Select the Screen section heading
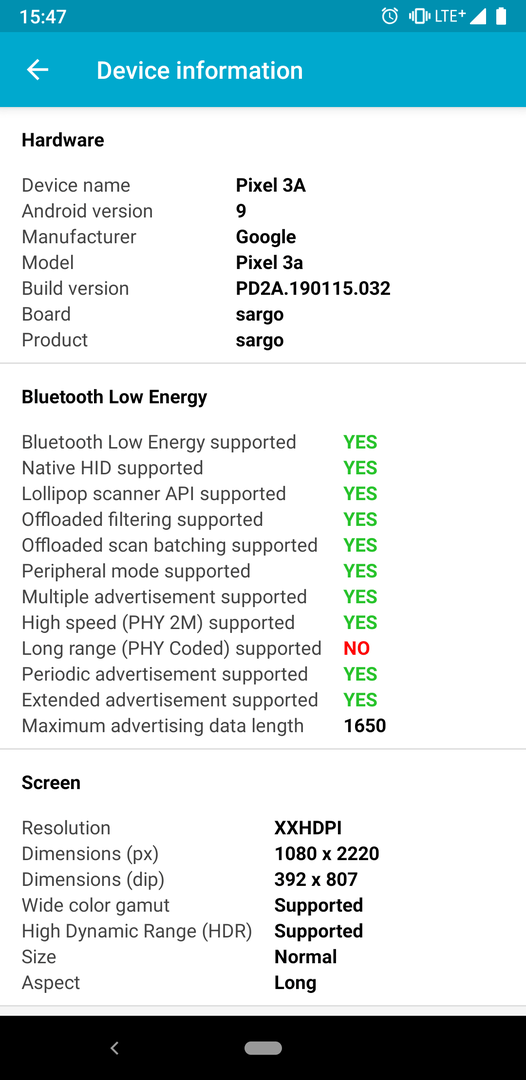The image size is (526, 1080). (51, 782)
